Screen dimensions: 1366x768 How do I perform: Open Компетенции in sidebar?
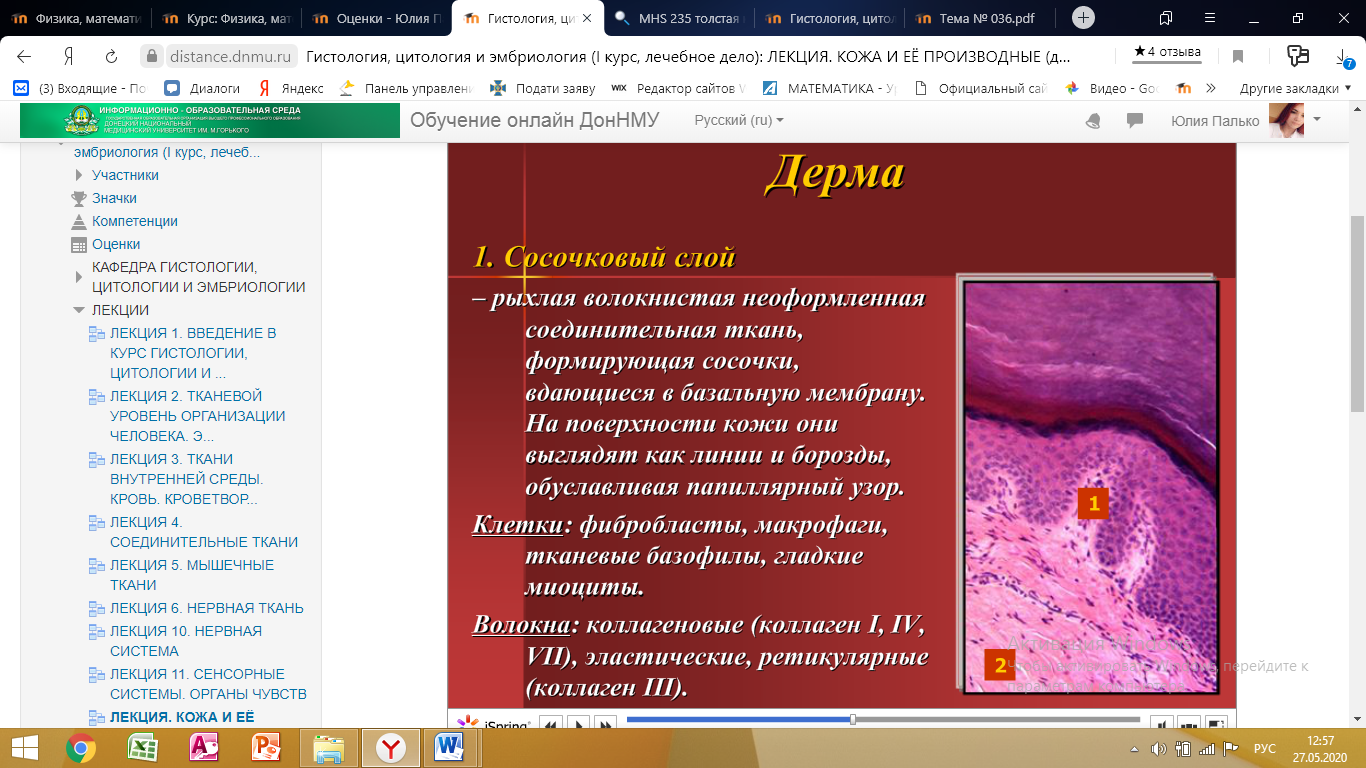click(x=135, y=221)
